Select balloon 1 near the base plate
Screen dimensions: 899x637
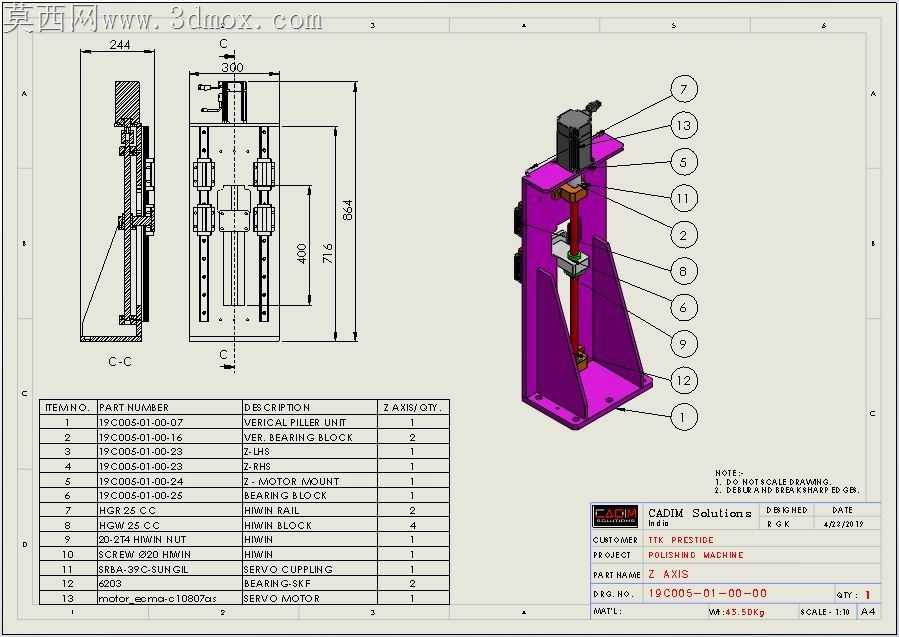(683, 417)
